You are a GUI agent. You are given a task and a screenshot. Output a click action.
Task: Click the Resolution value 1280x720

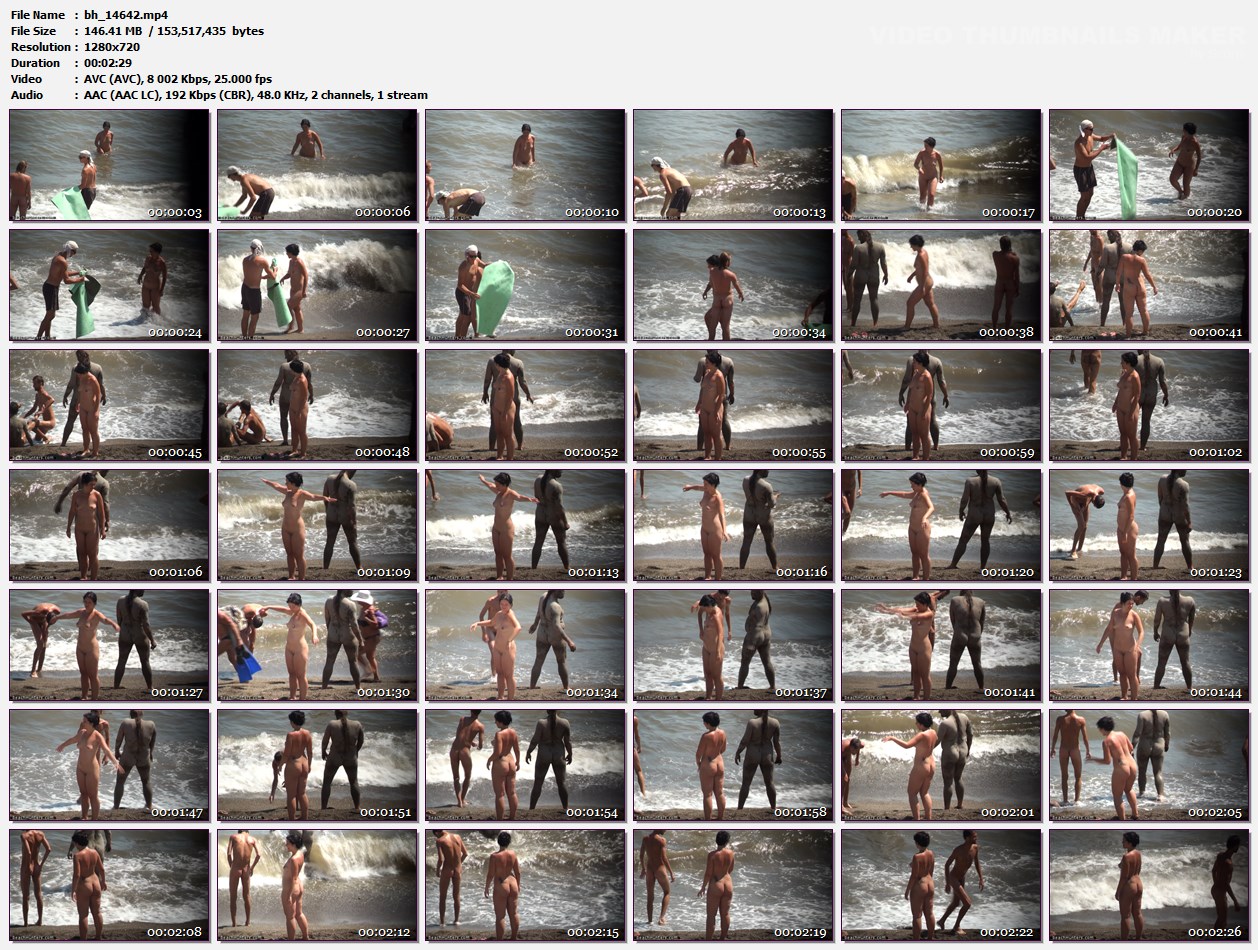tap(112, 47)
